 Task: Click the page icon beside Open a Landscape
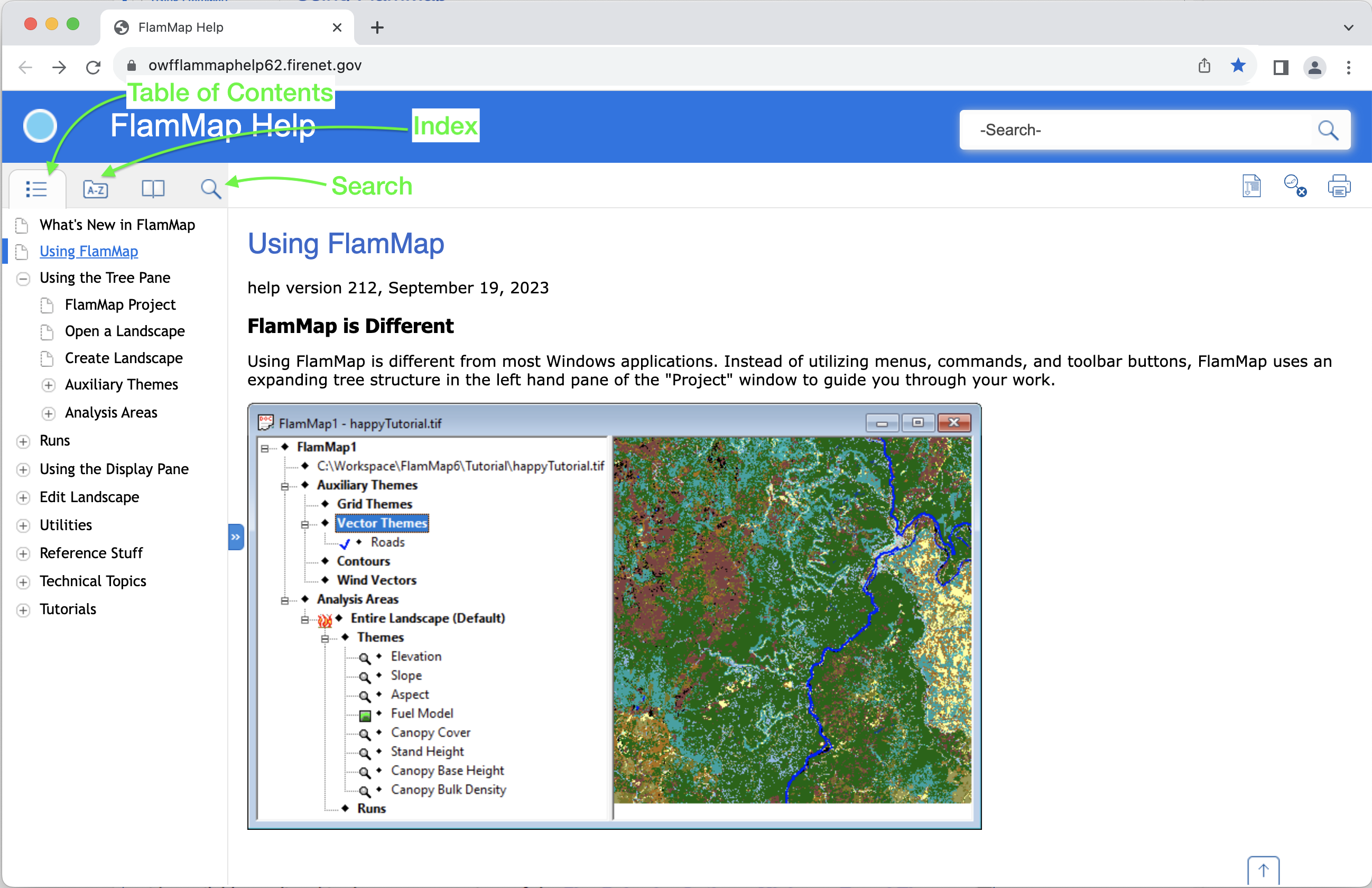click(x=47, y=331)
